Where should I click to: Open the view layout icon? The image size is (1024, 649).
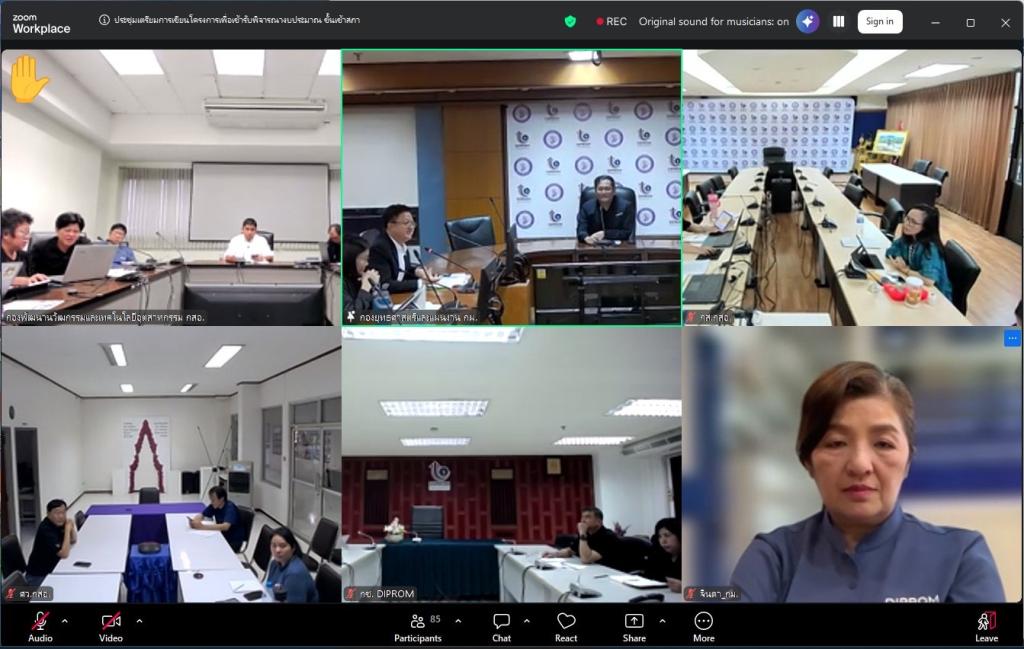(839, 22)
